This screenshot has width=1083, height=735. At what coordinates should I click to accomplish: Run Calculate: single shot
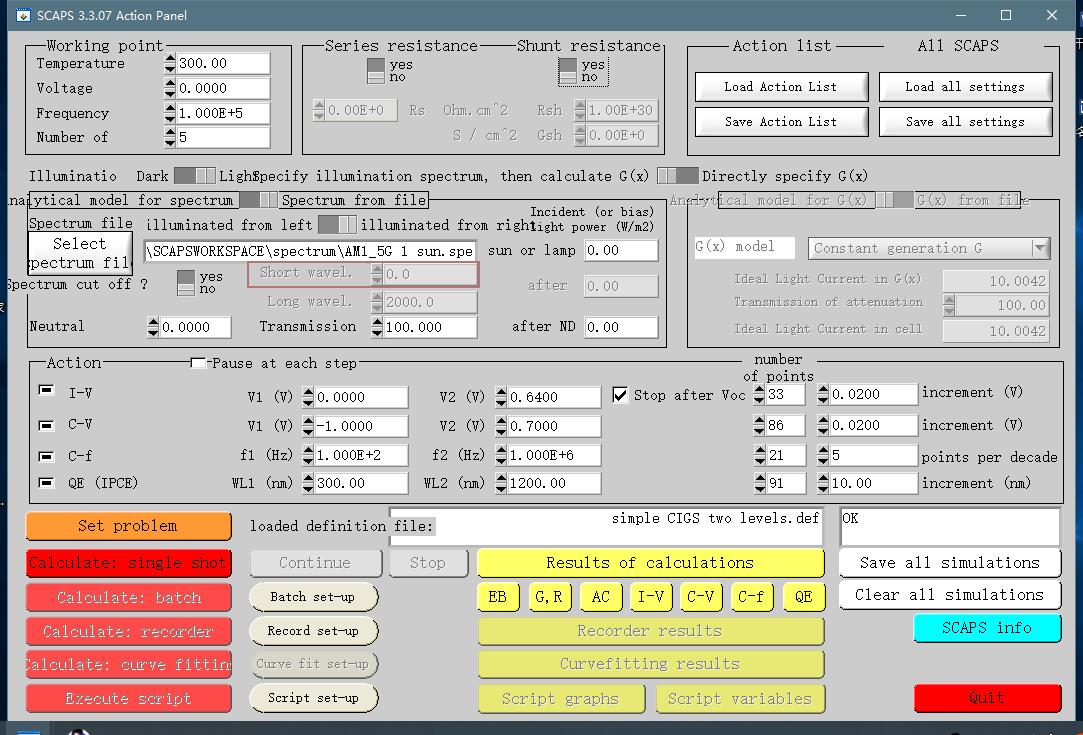click(127, 563)
